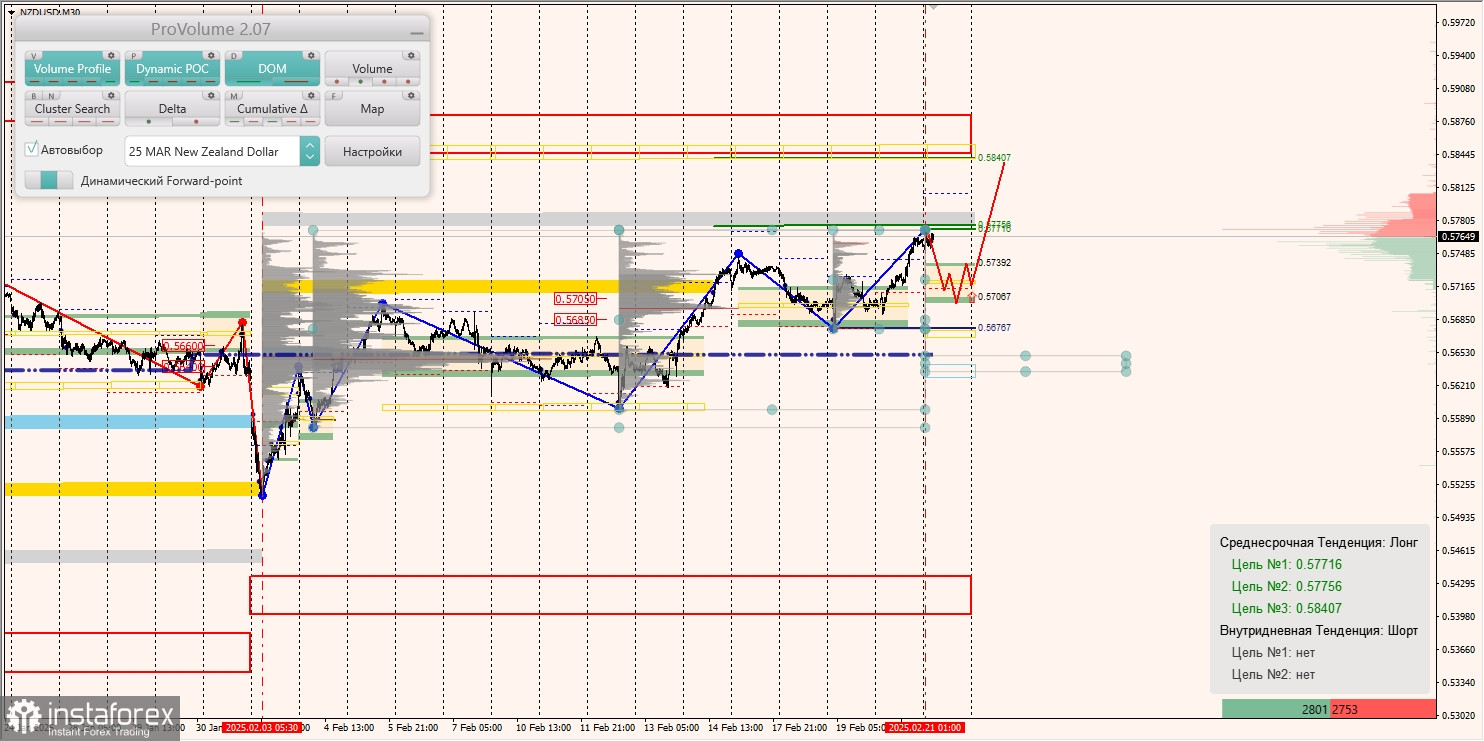Open DOM gear settings
This screenshot has width=1484, height=741.
pos(311,55)
